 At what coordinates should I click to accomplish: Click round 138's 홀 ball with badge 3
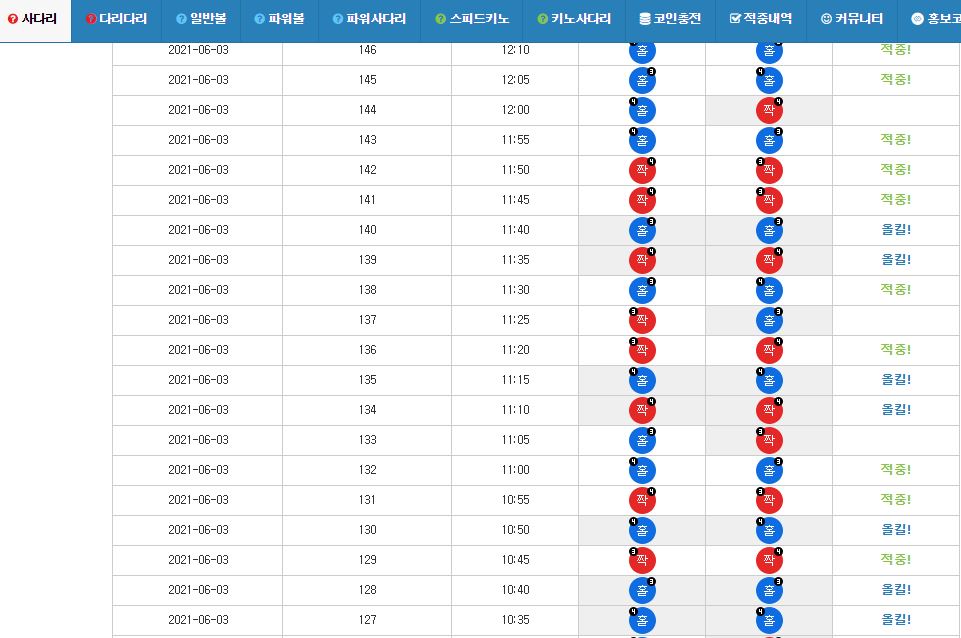pos(642,291)
